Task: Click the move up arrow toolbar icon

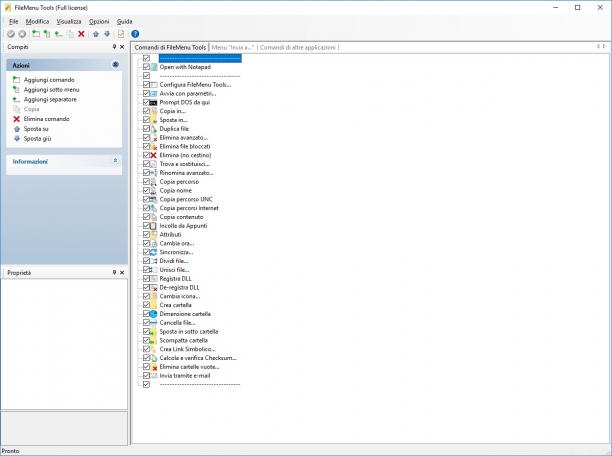Action: (96, 34)
